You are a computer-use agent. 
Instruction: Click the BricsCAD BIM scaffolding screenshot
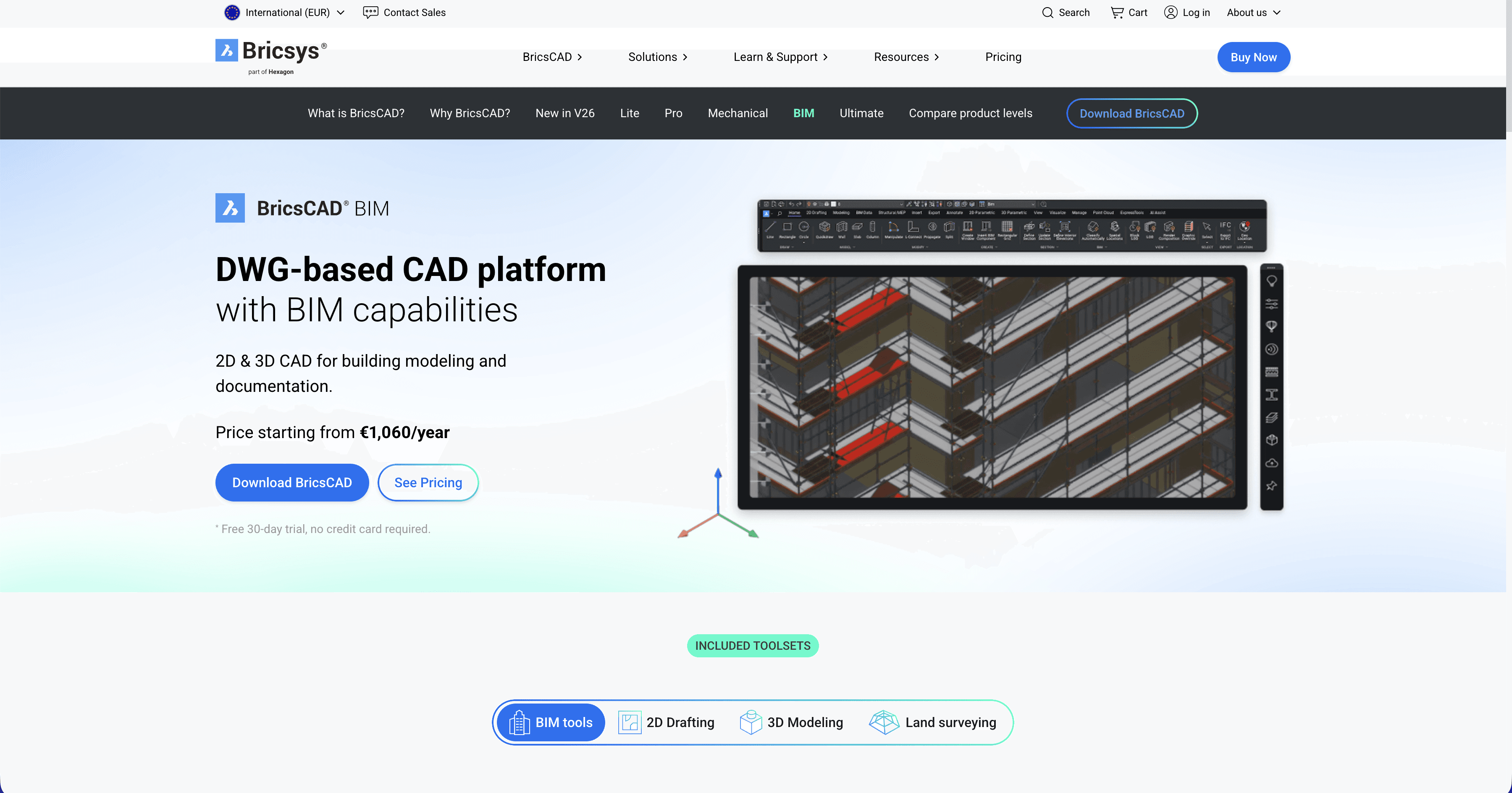click(x=992, y=387)
